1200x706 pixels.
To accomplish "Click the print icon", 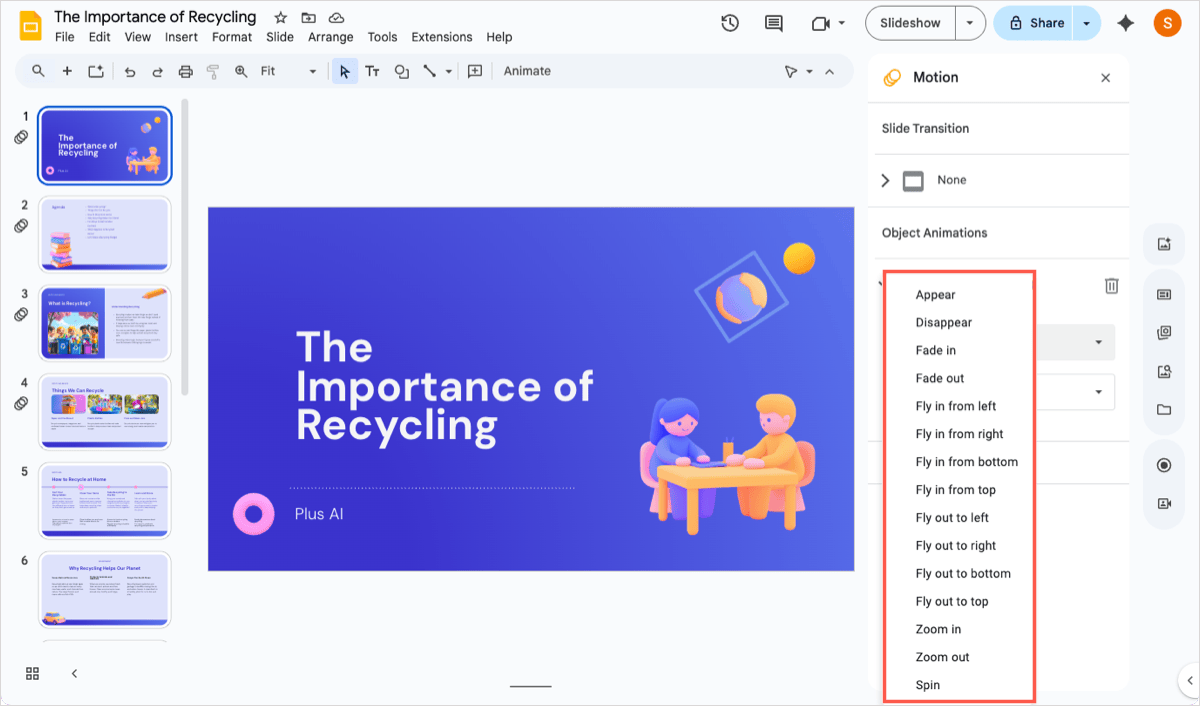I will tap(185, 71).
